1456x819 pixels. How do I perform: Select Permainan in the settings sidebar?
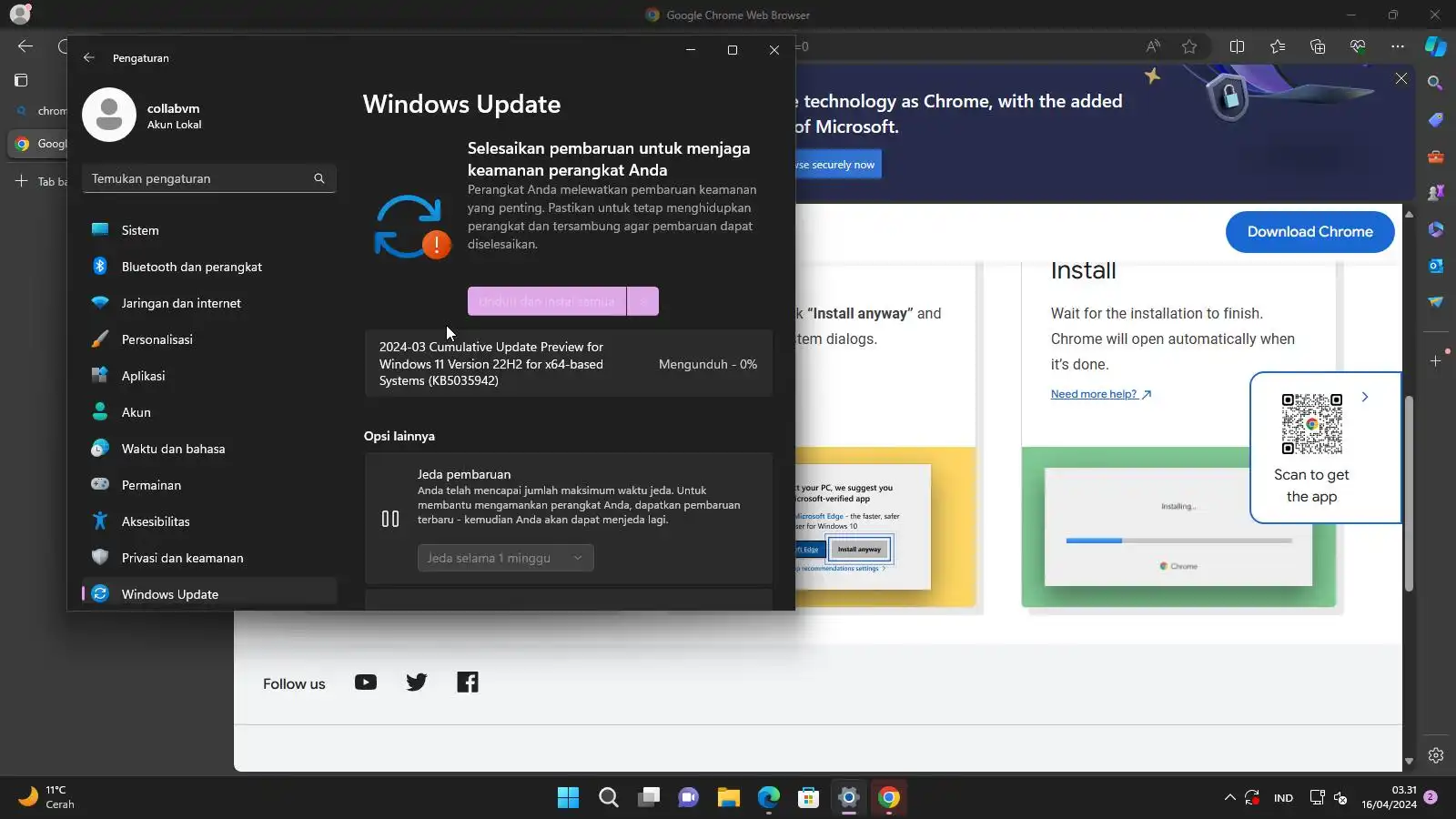[209, 485]
